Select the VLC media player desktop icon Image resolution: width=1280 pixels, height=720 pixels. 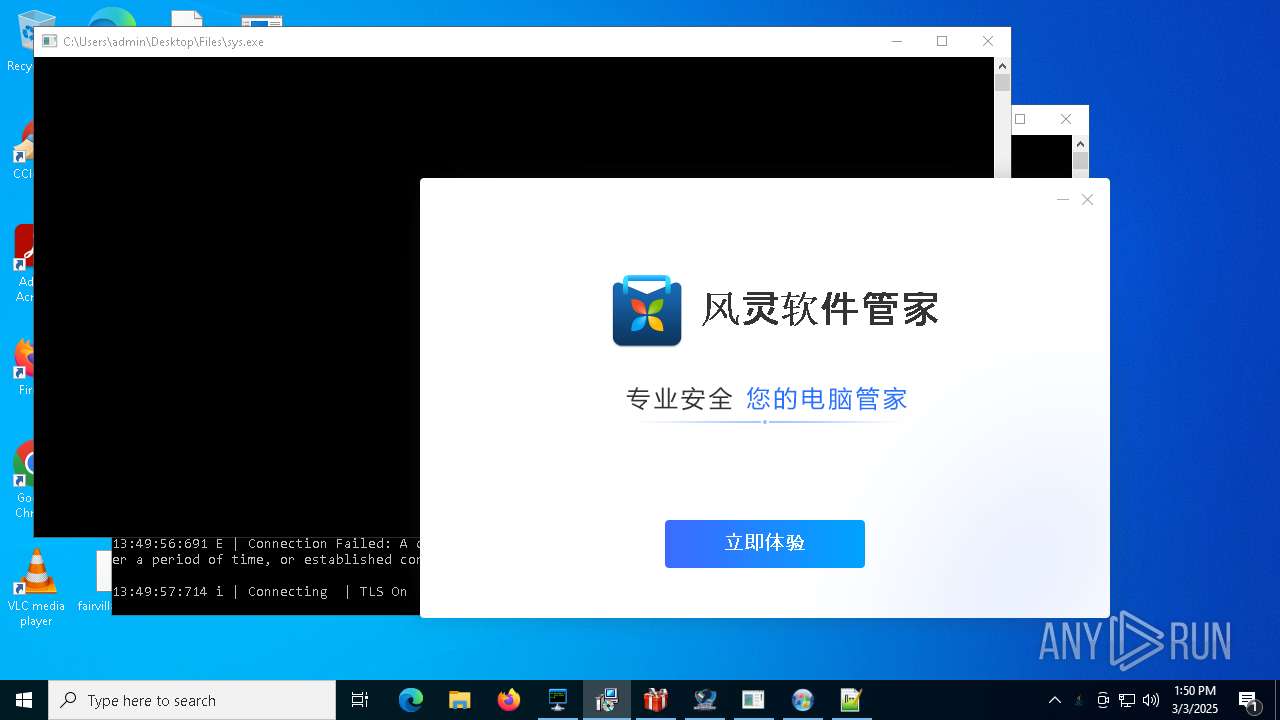(36, 588)
